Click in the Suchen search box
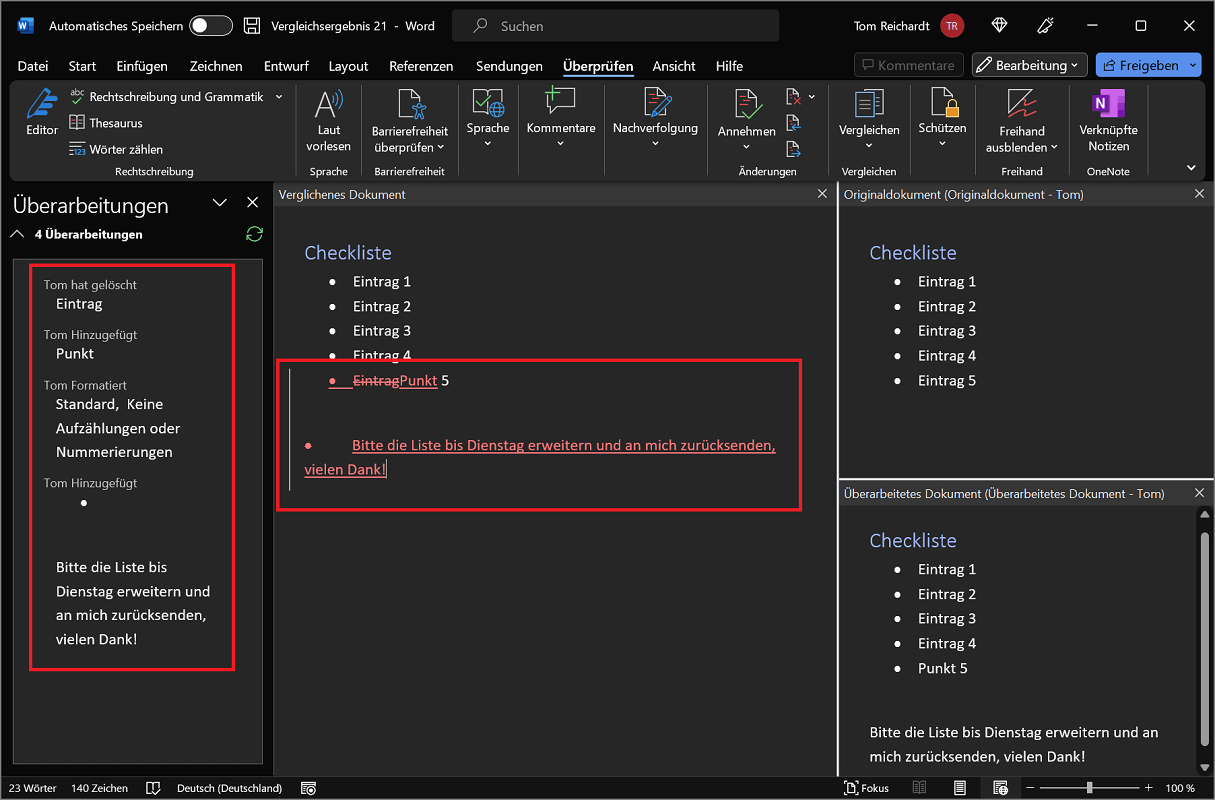Image resolution: width=1215 pixels, height=800 pixels. pos(615,26)
